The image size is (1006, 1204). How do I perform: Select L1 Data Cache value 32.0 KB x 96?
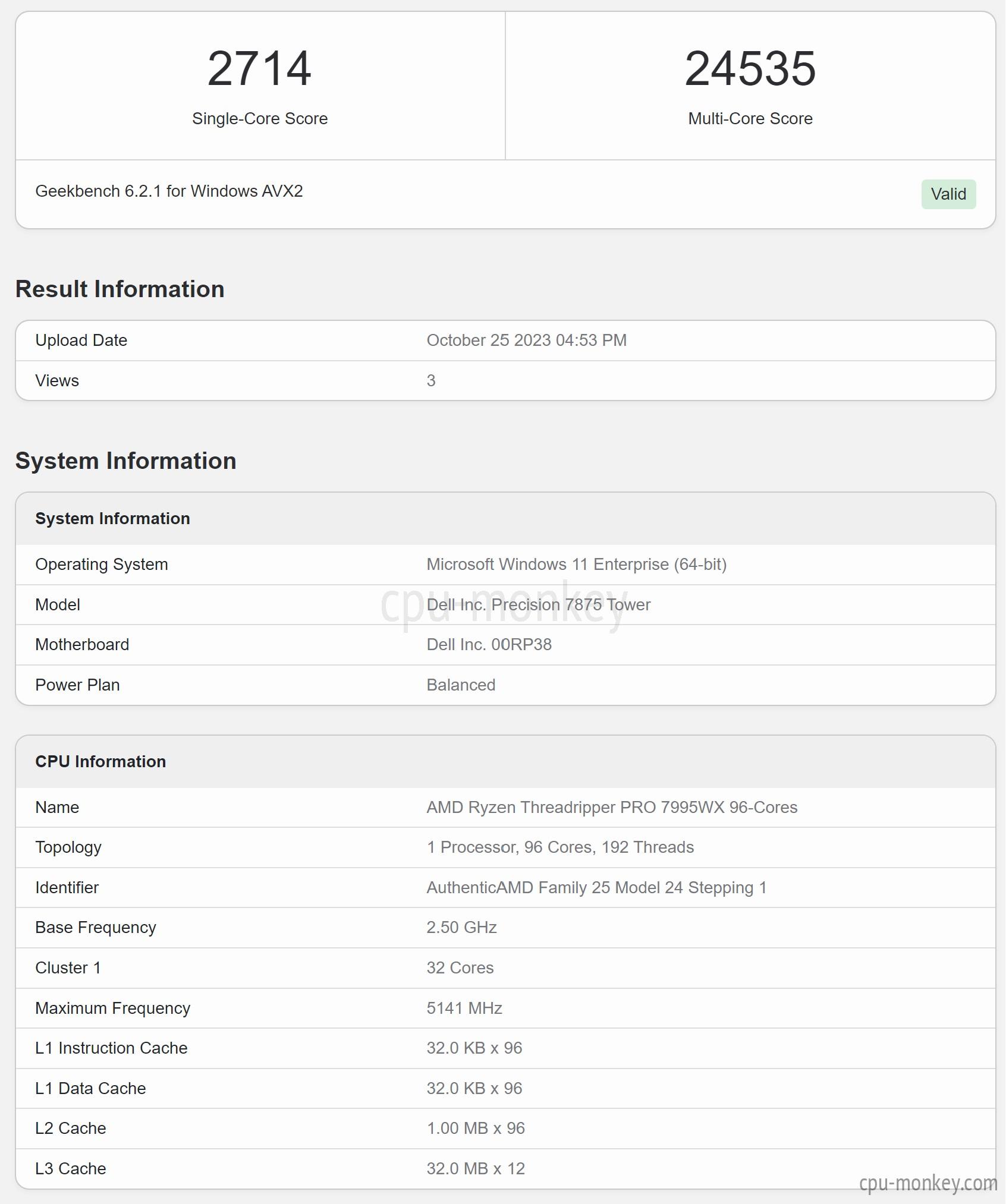pos(474,1089)
